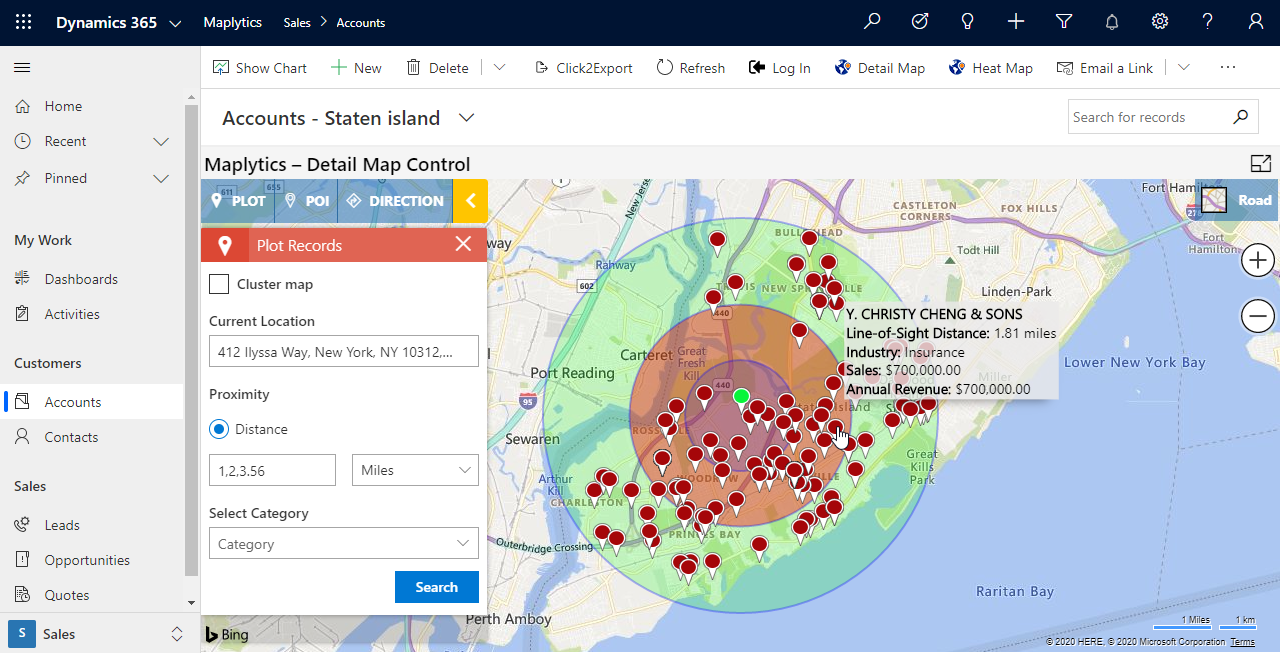
Task: Open the Dynamics 365 dropdown chevron
Action: point(176,23)
